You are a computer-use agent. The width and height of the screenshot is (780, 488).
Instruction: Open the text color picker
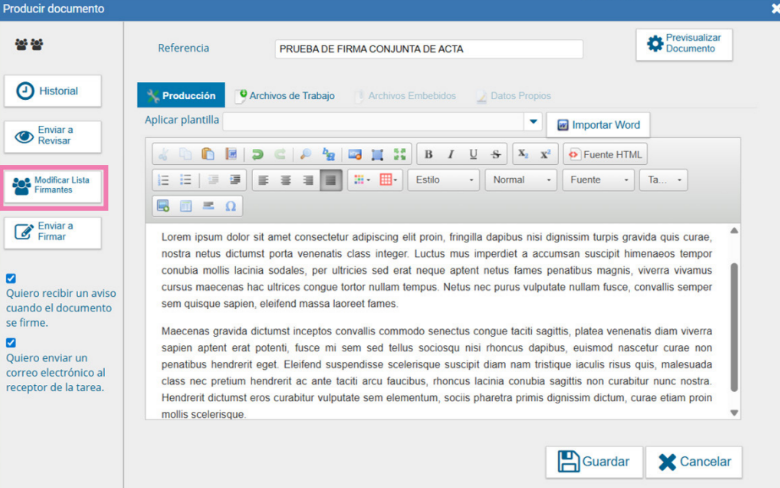360,180
